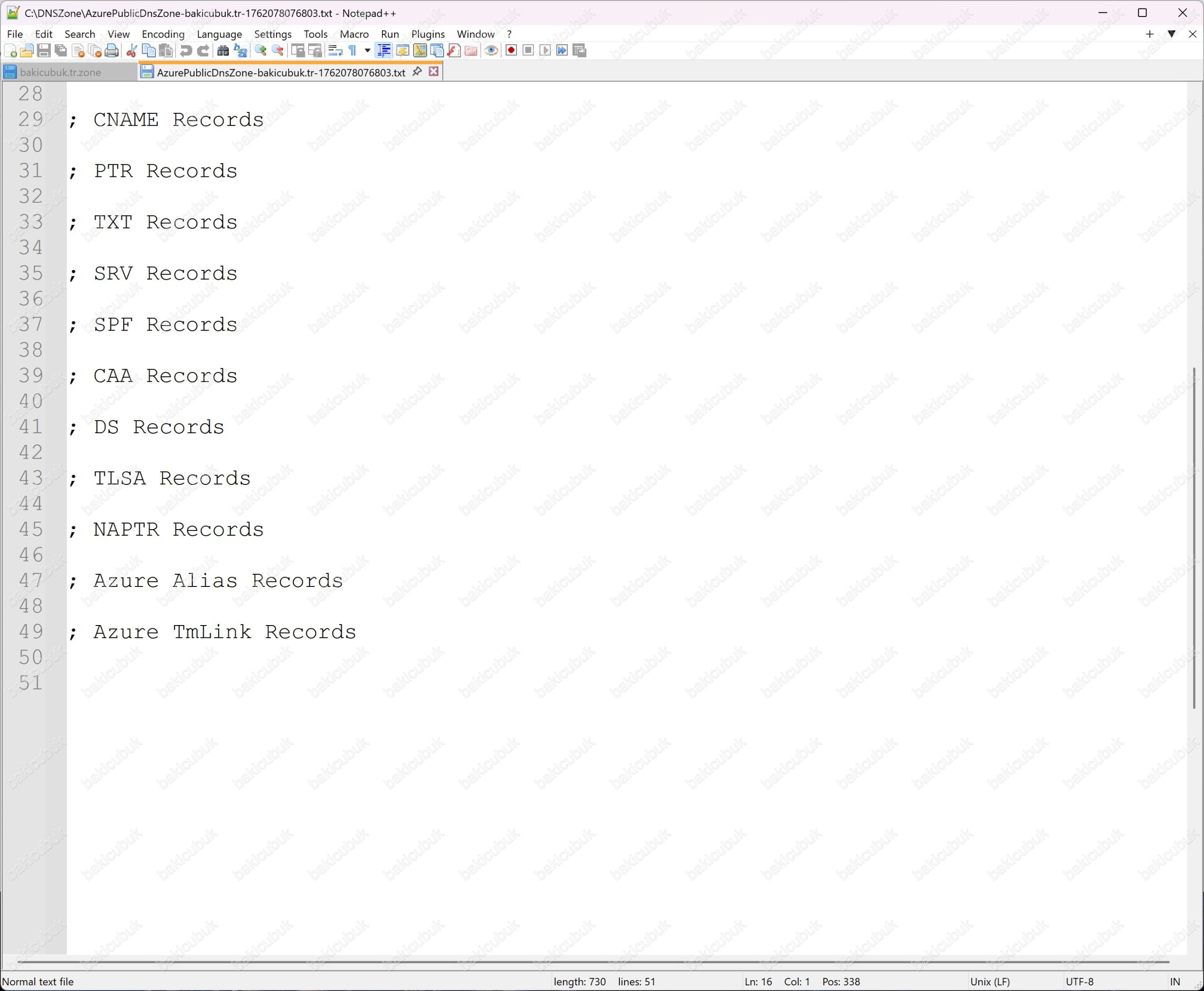Click the Print toolbar icon
The height and width of the screenshot is (991, 1204).
(112, 51)
